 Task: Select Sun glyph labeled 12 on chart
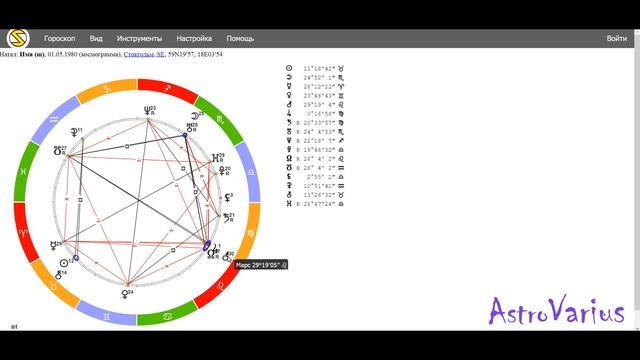point(64,263)
